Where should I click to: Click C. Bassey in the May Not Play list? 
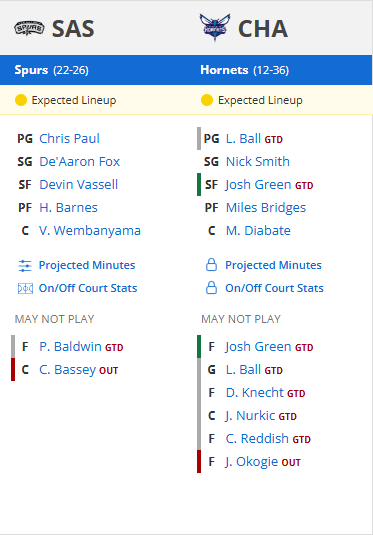(x=68, y=370)
